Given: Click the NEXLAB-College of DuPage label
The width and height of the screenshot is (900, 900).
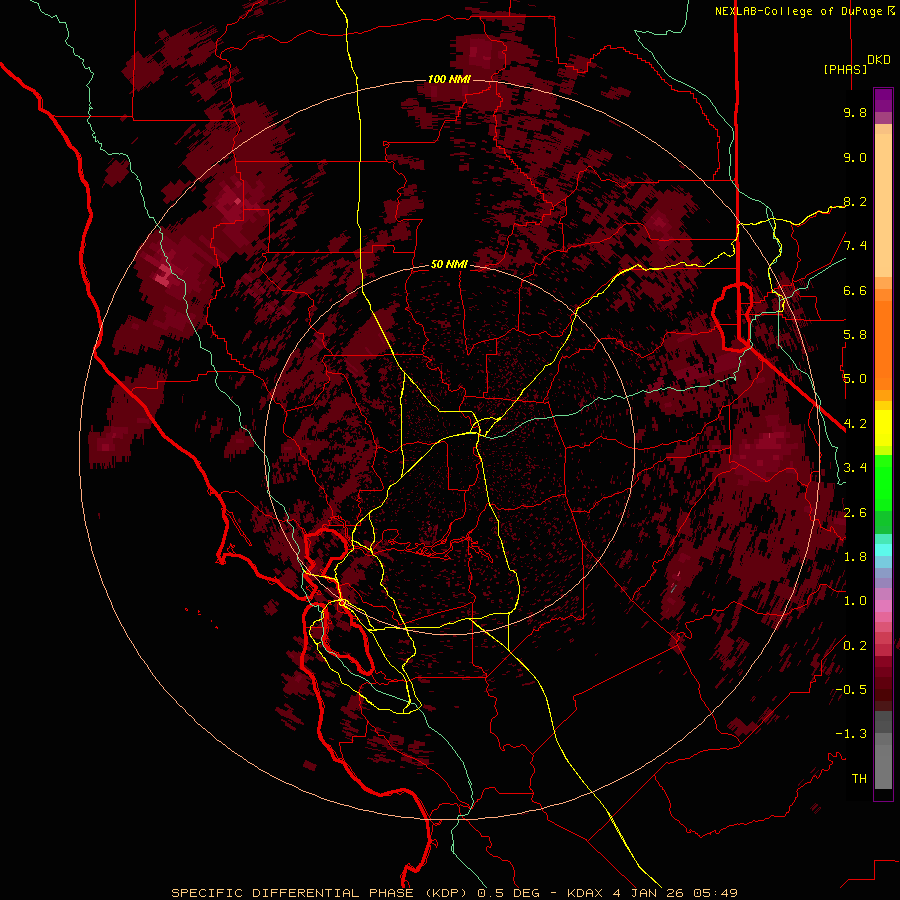Looking at the screenshot, I should click(802, 11).
